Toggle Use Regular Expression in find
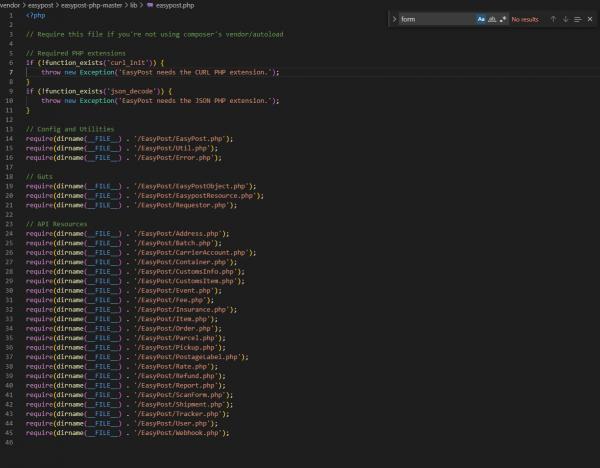Image resolution: width=600 pixels, height=468 pixels. coord(503,19)
